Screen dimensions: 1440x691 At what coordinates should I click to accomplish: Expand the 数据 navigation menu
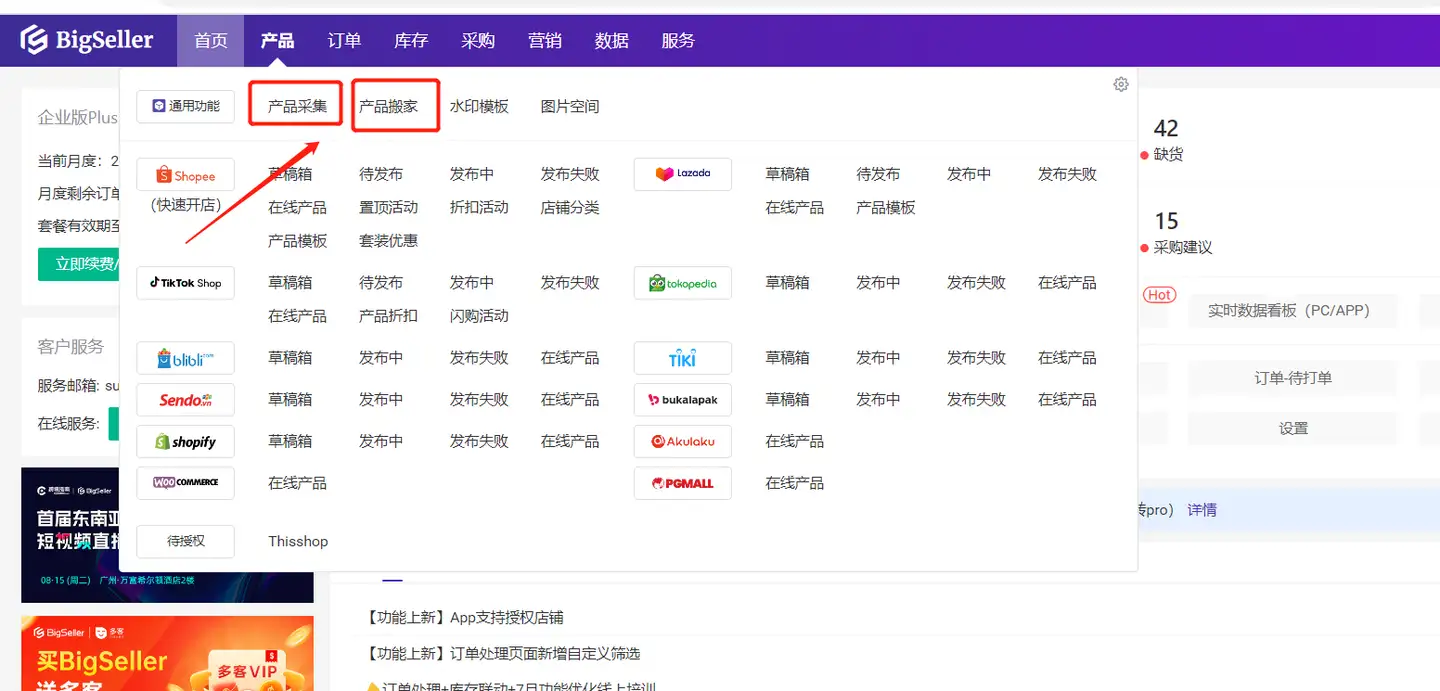(611, 41)
